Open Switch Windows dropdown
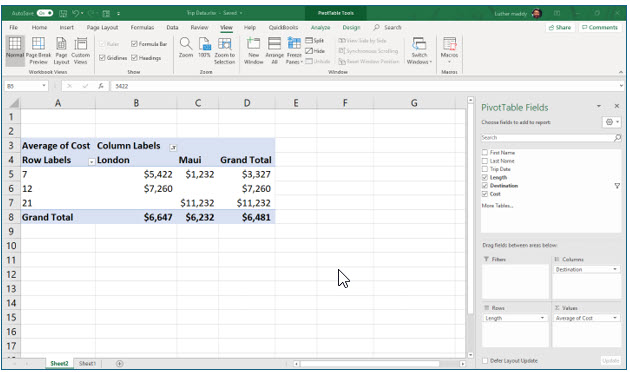This screenshot has width=630, height=372. pyautogui.click(x=419, y=51)
